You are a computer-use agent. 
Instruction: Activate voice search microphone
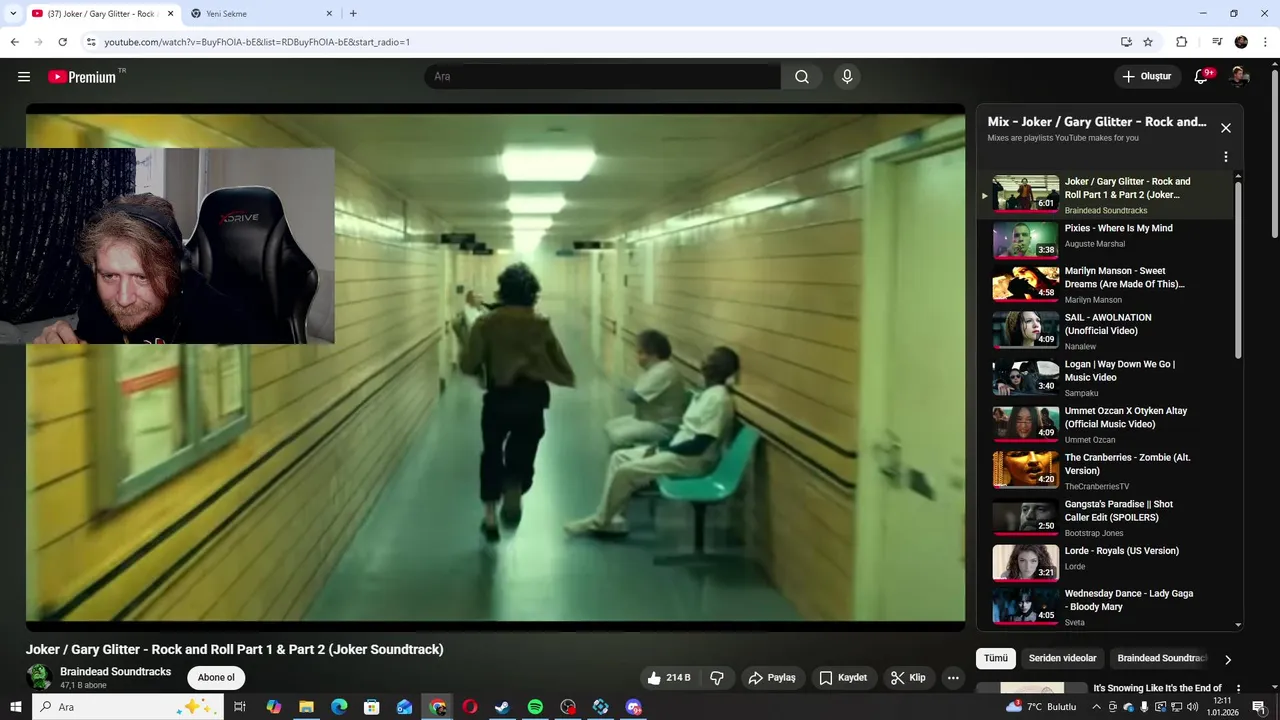[847, 77]
